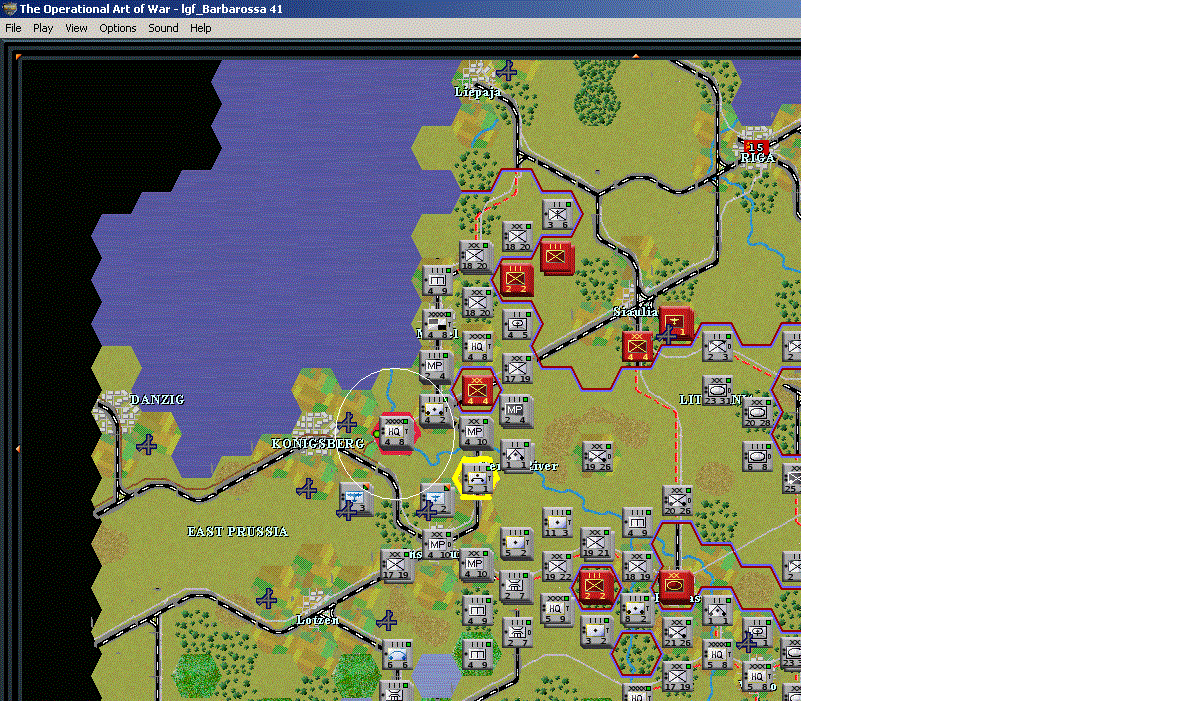Image resolution: width=1202 pixels, height=702 pixels.
Task: Click the RIGA map label
Action: [758, 158]
